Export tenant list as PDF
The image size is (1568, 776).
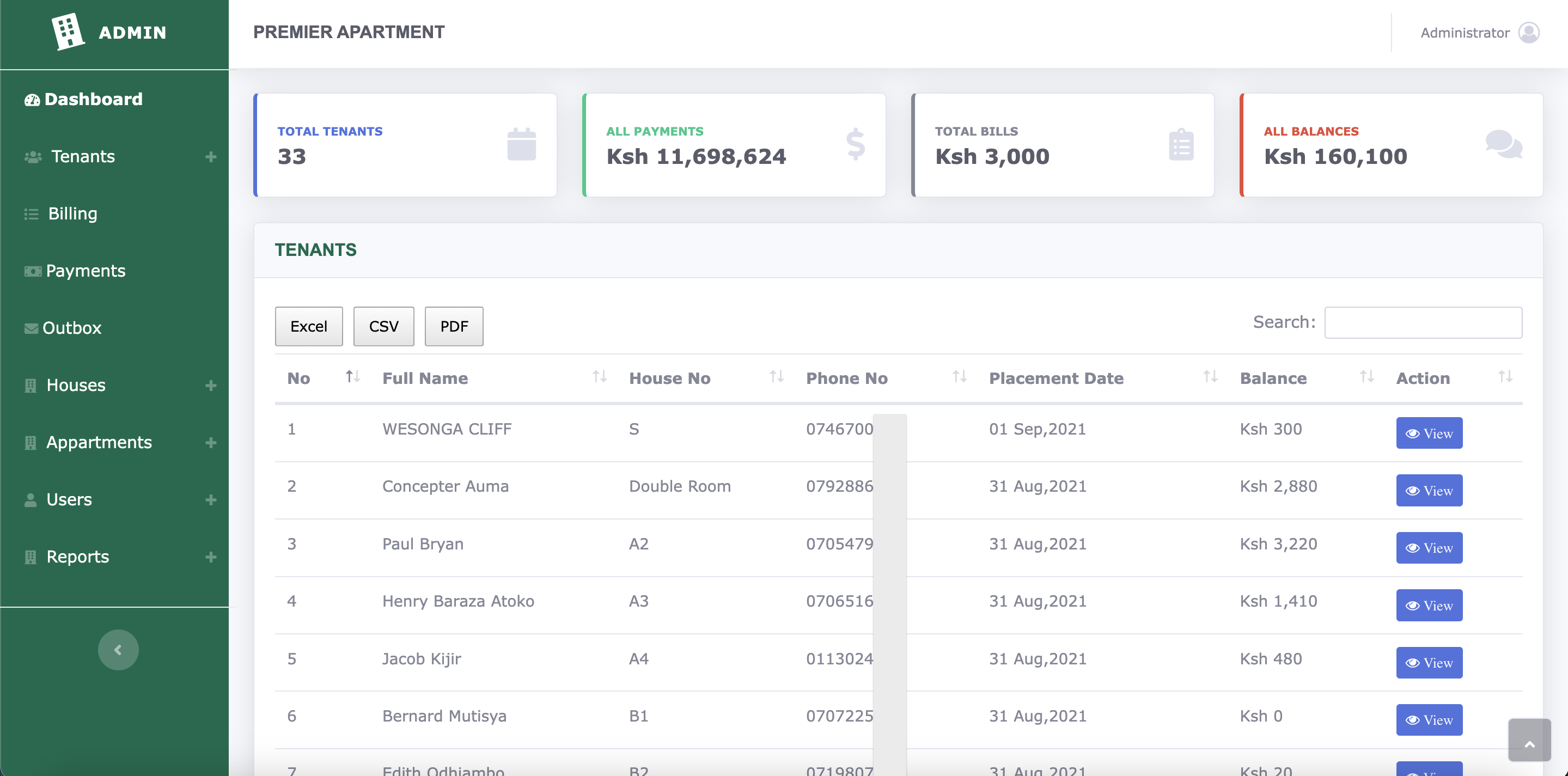(454, 326)
